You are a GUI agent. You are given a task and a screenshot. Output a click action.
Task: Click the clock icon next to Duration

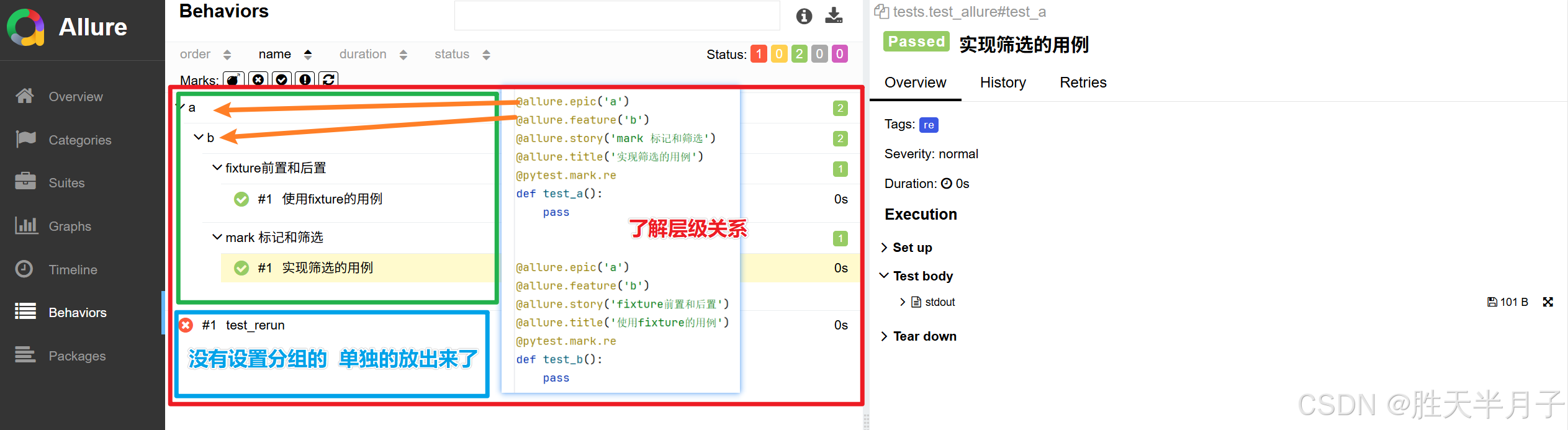coord(947,184)
